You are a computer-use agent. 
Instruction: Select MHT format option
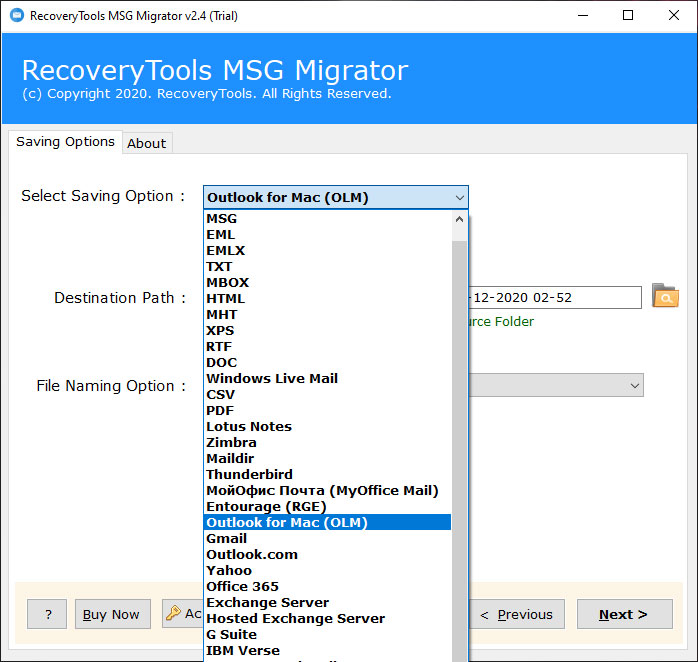click(x=327, y=315)
